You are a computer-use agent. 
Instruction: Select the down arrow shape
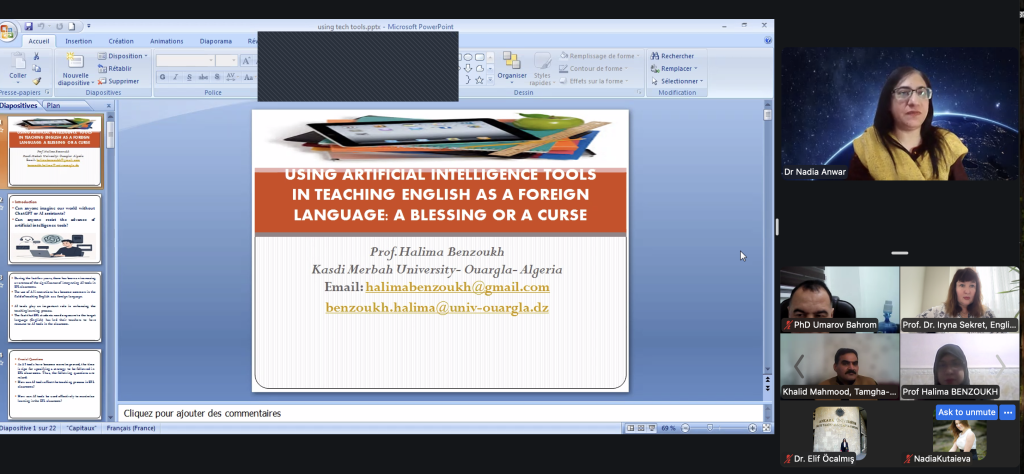click(x=468, y=68)
